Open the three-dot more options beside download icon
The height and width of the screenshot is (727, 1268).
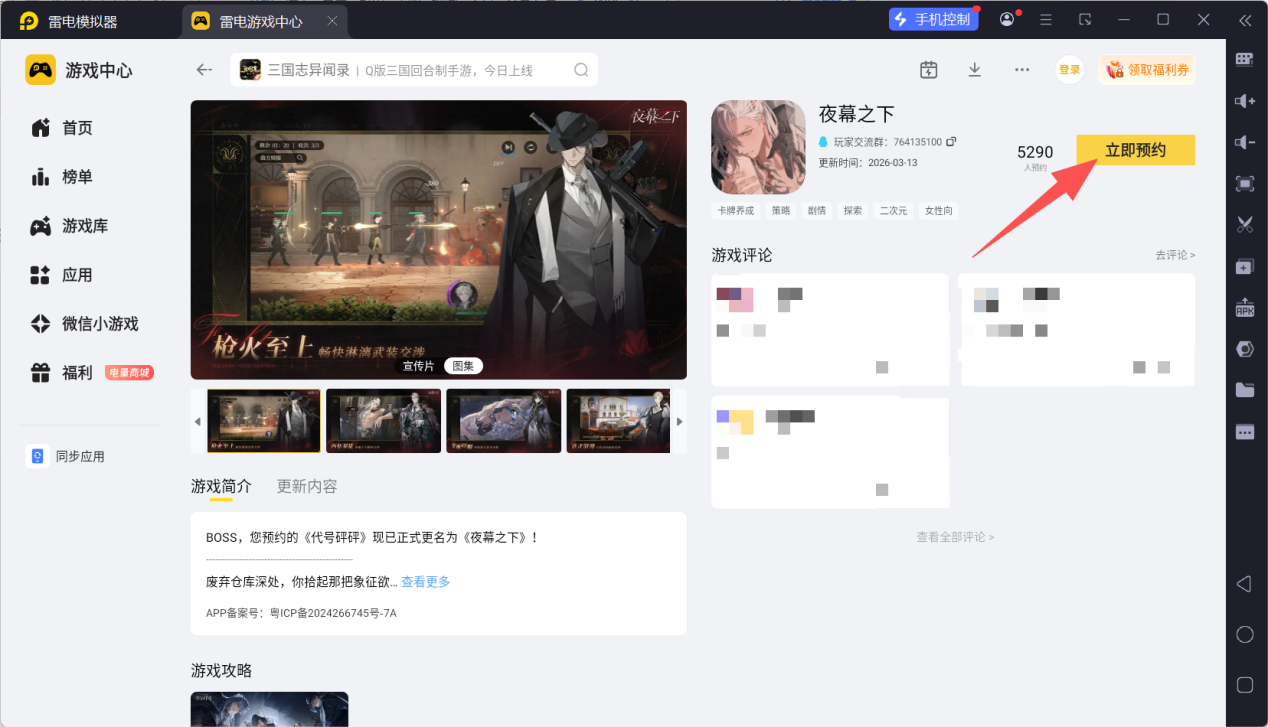coord(1022,70)
